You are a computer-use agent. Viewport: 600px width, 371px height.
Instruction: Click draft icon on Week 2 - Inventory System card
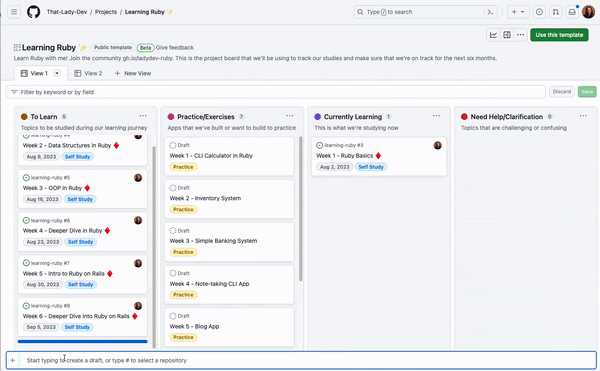point(173,188)
